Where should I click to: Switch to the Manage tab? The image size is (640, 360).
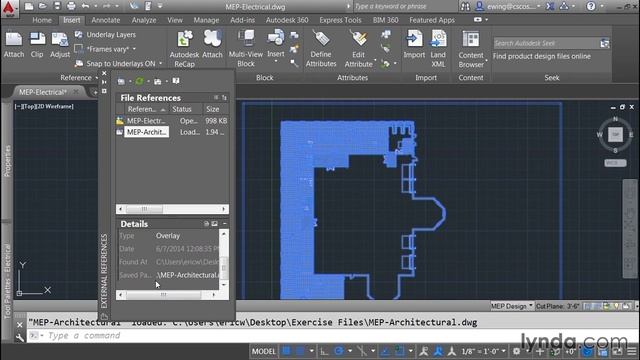206,20
